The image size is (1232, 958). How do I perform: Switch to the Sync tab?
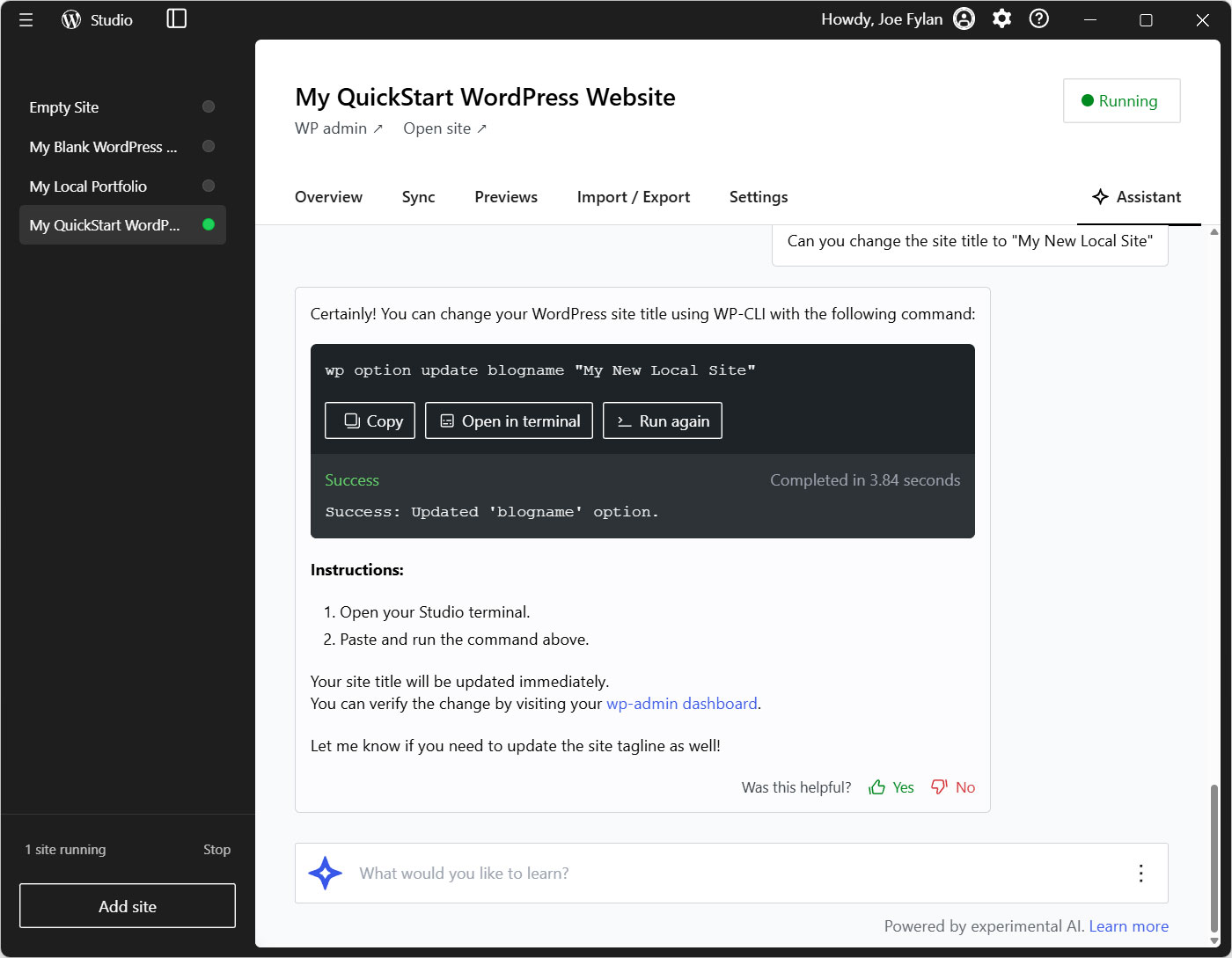[418, 197]
